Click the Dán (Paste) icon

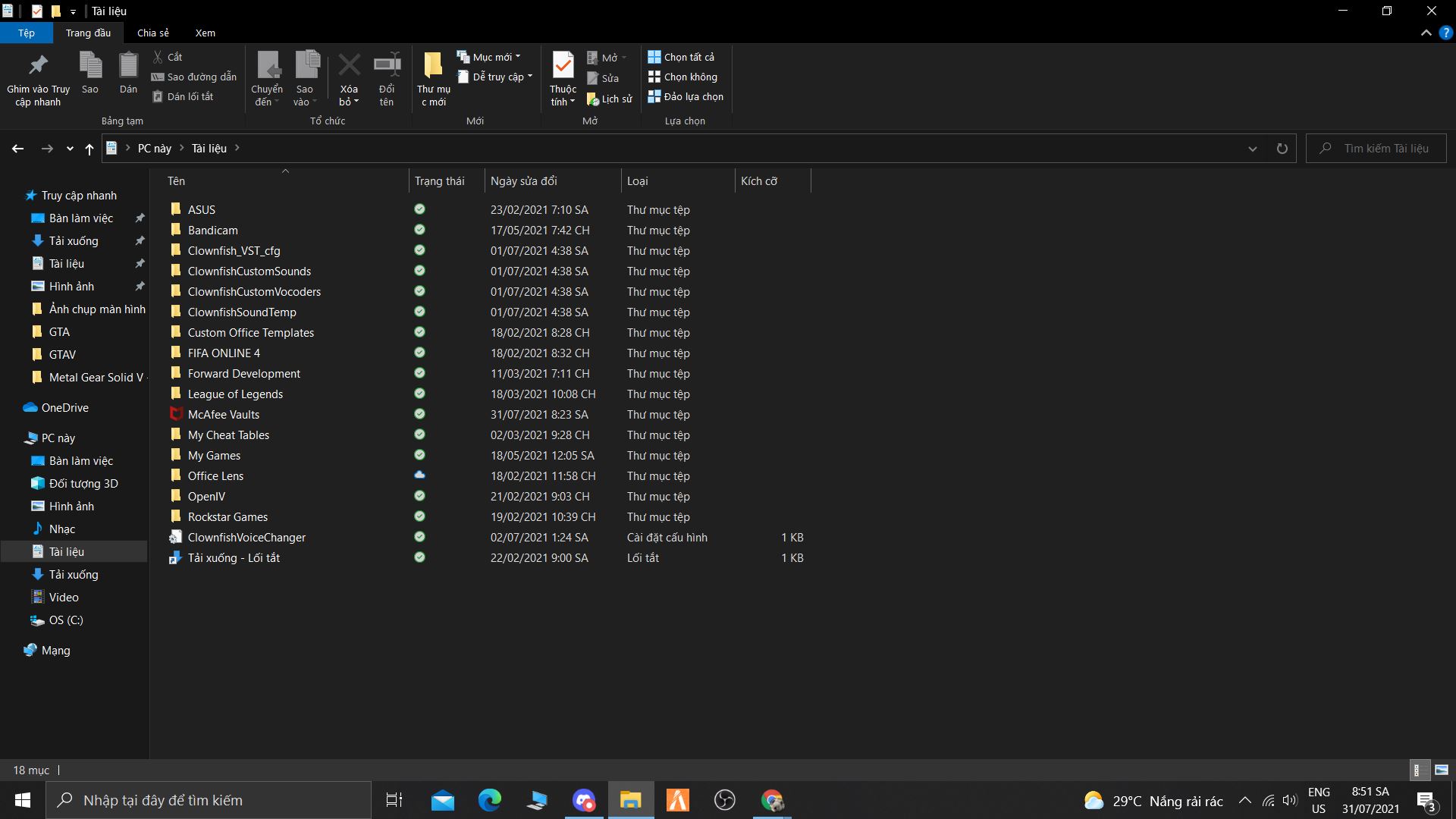(128, 72)
